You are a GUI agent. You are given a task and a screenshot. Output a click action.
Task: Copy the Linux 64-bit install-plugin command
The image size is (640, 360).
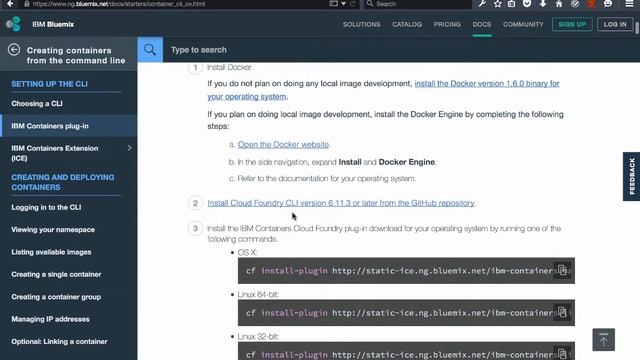click(562, 312)
